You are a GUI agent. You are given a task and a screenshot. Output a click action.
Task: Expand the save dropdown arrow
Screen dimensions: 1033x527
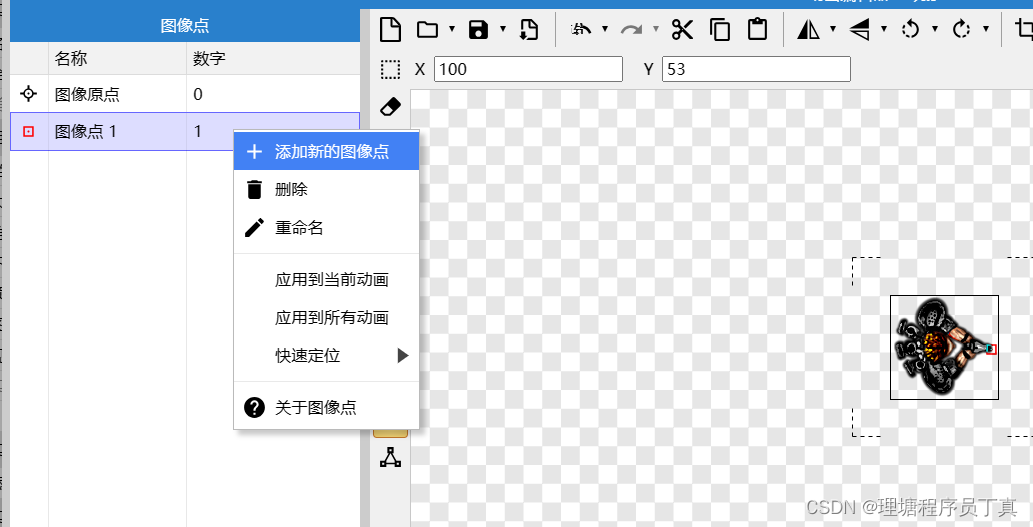(503, 29)
